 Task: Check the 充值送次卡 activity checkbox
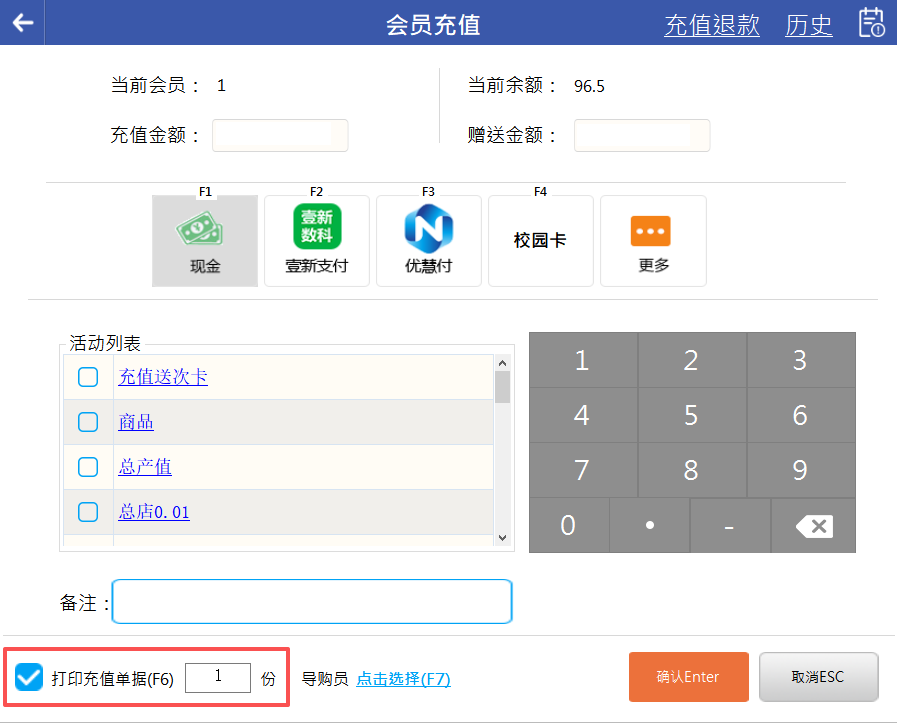(x=88, y=377)
